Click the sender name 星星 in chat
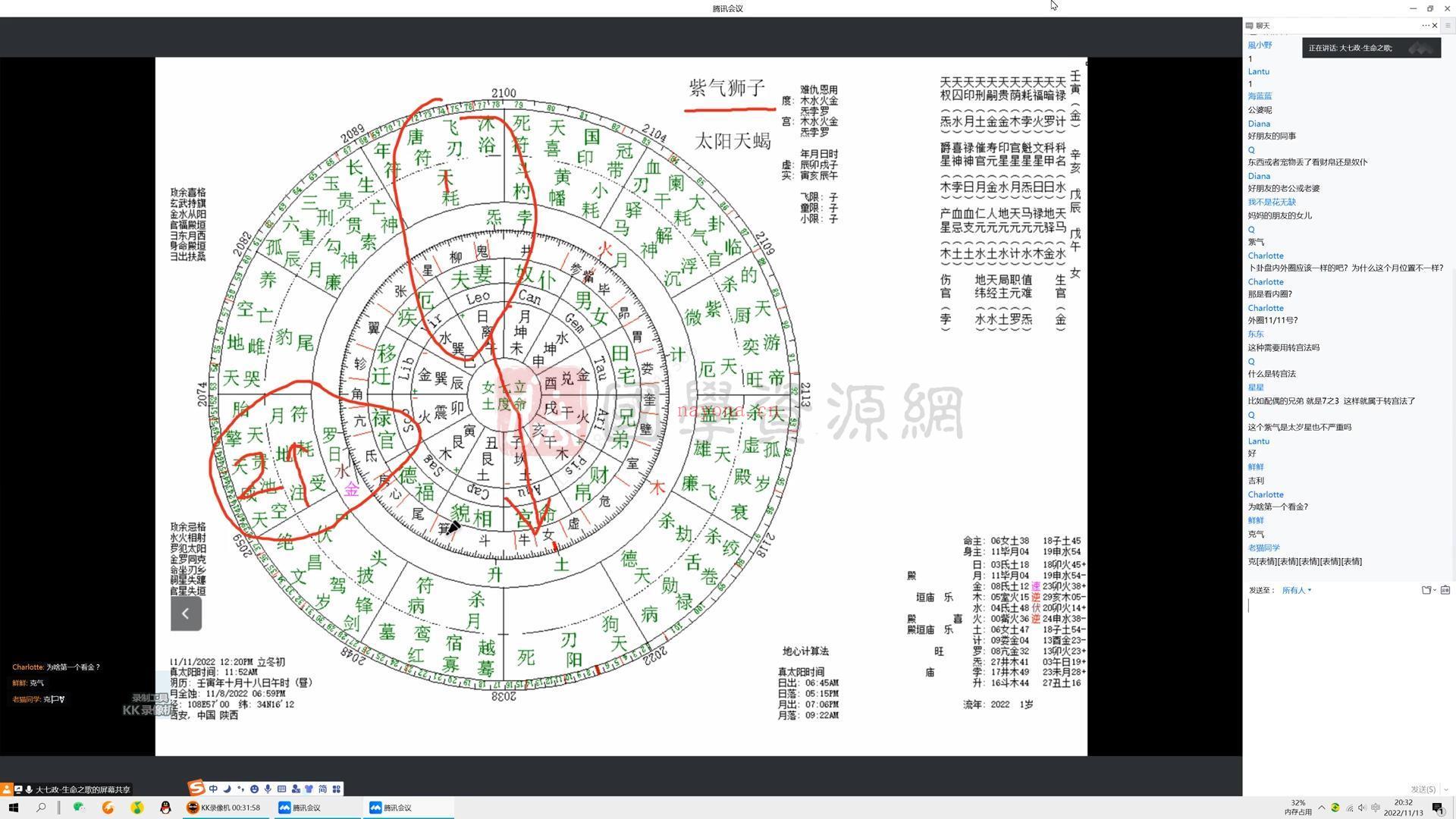The height and width of the screenshot is (819, 1456). click(x=1256, y=388)
